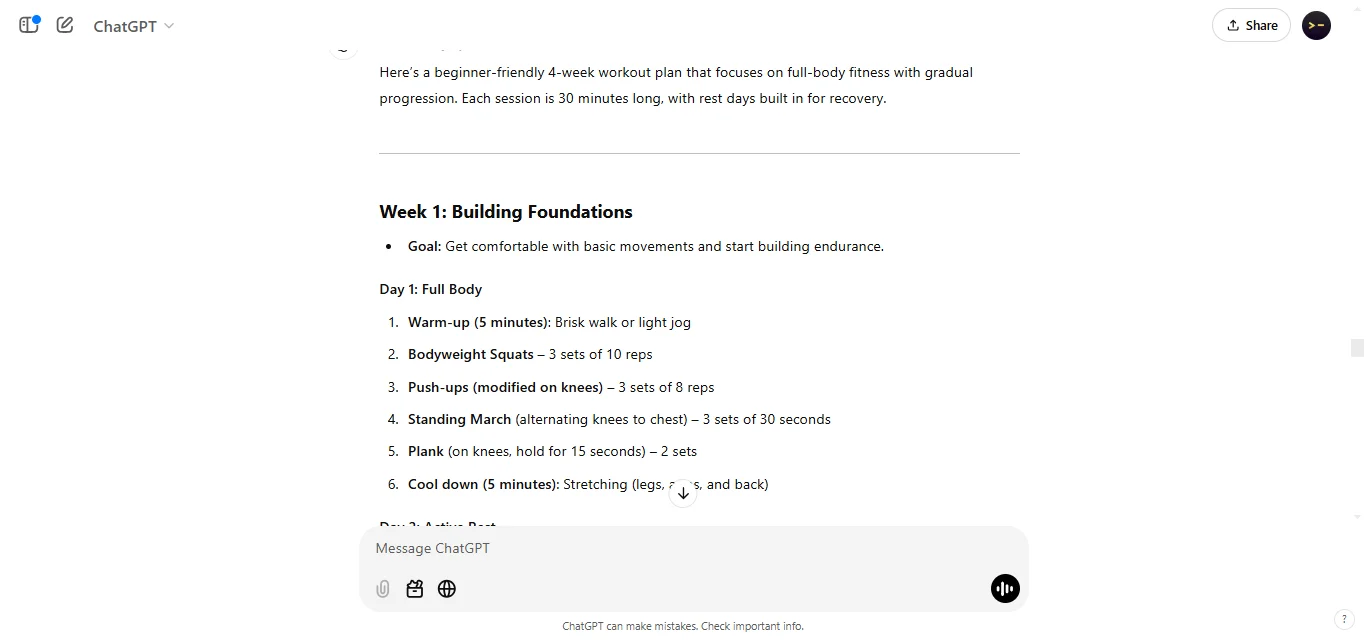Start a new chat with the compose icon
This screenshot has width=1366, height=641.
(x=64, y=25)
